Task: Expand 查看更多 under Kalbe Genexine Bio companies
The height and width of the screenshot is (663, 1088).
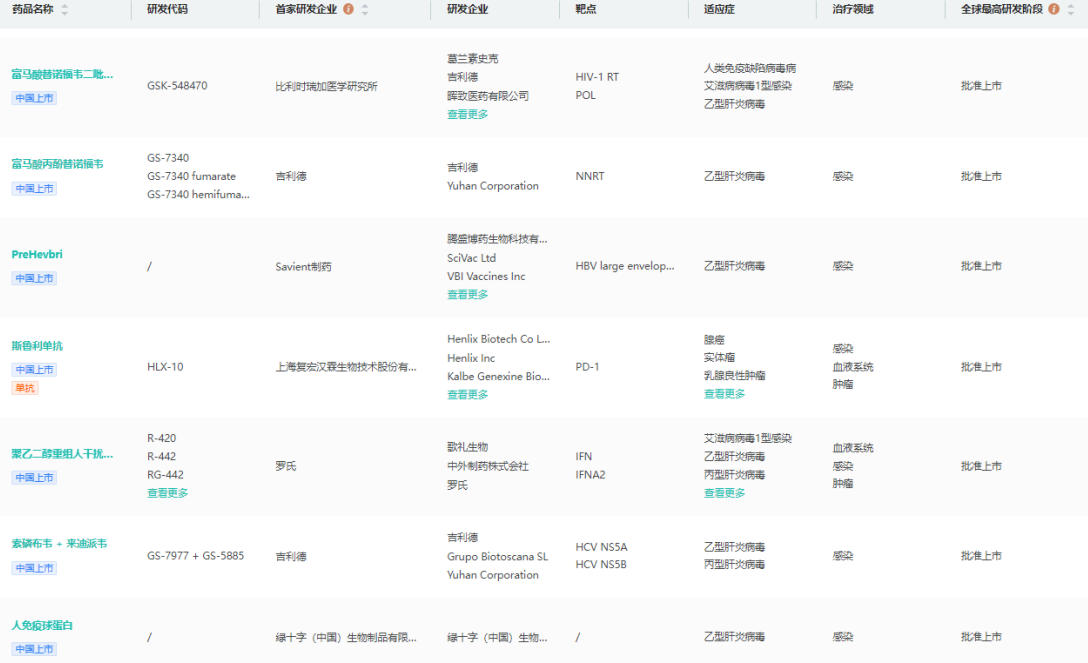Action: [x=467, y=395]
